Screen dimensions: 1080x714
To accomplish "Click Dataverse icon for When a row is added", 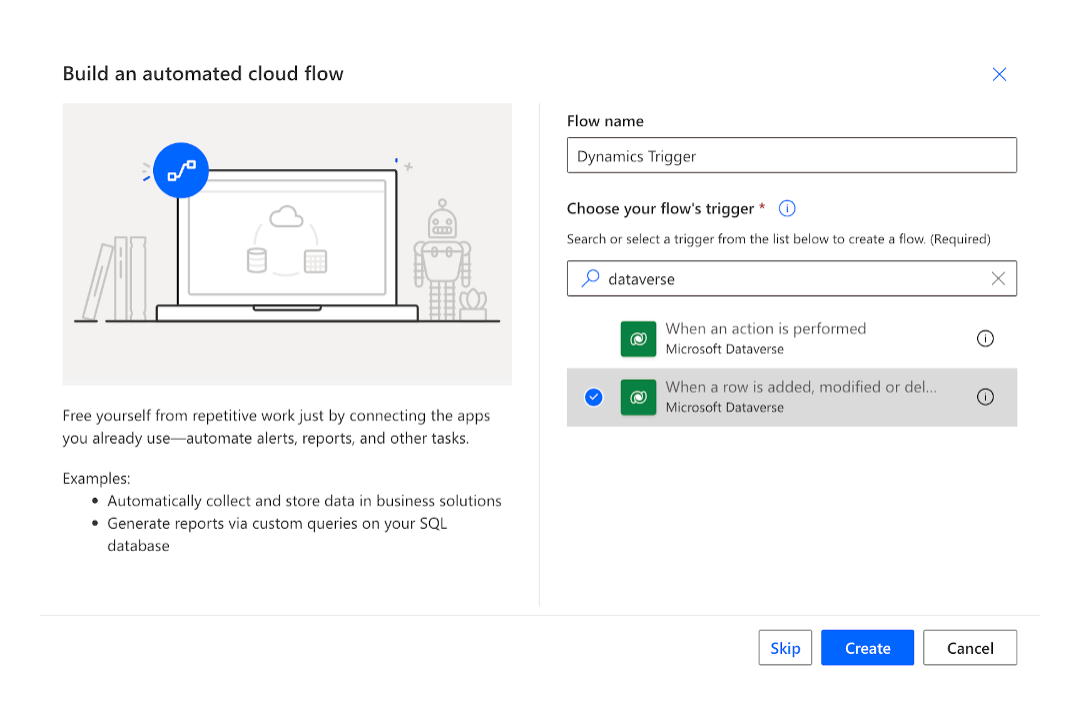I will (x=638, y=397).
